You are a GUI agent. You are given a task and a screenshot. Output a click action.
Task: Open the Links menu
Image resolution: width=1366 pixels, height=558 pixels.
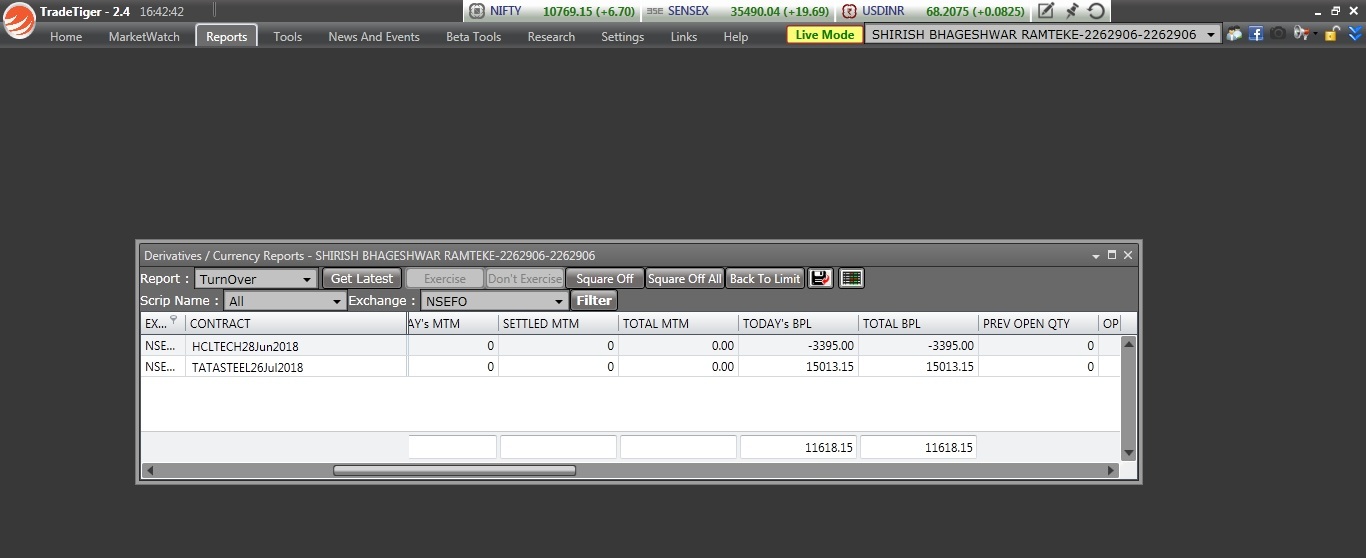[684, 36]
